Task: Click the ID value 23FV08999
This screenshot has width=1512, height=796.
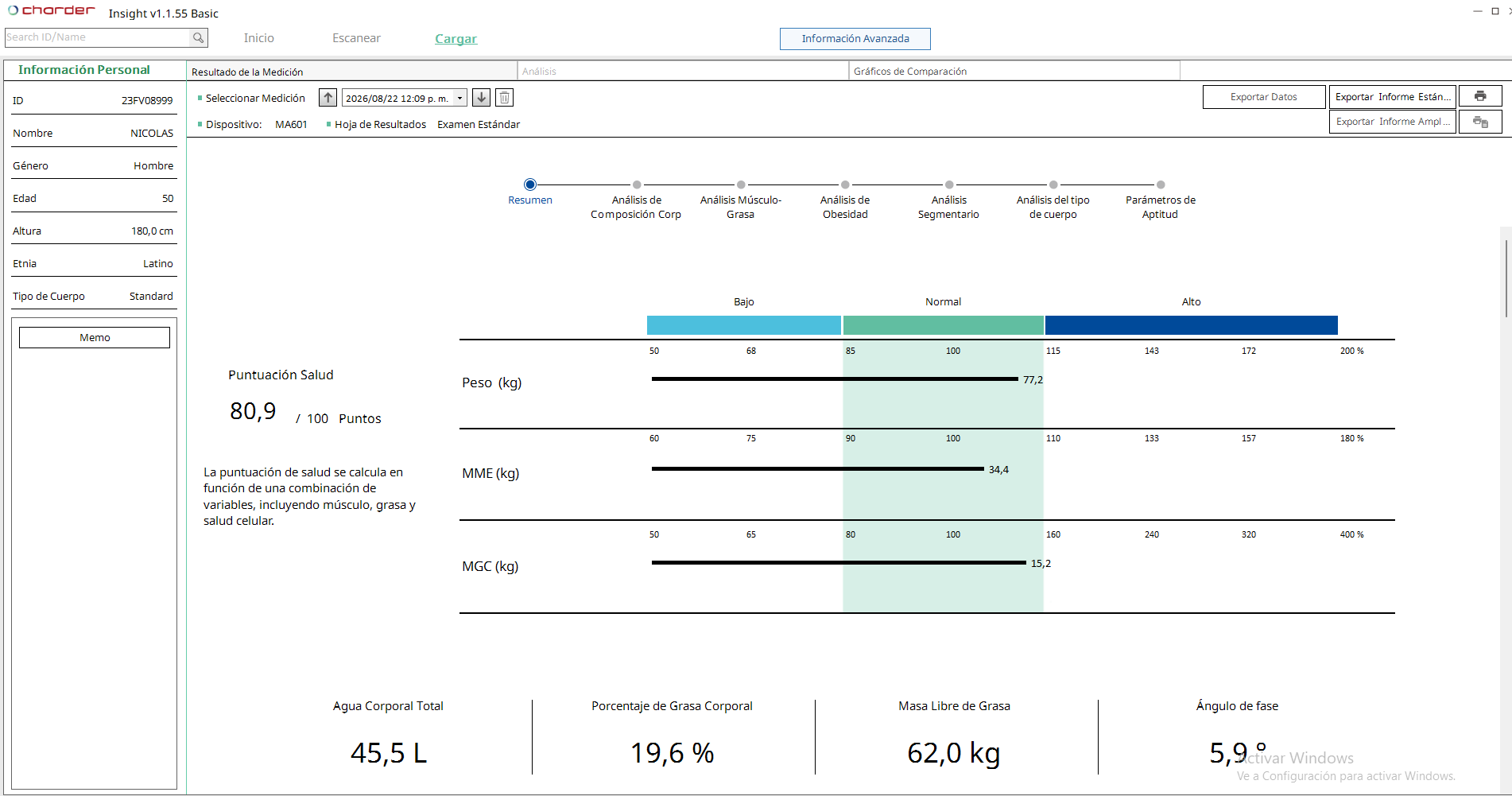Action: 147,101
